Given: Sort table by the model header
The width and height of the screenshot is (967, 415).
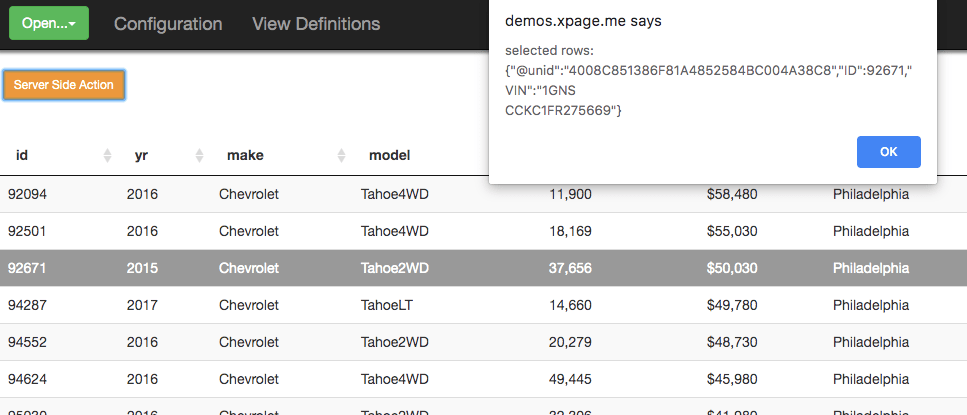Looking at the screenshot, I should pos(390,155).
